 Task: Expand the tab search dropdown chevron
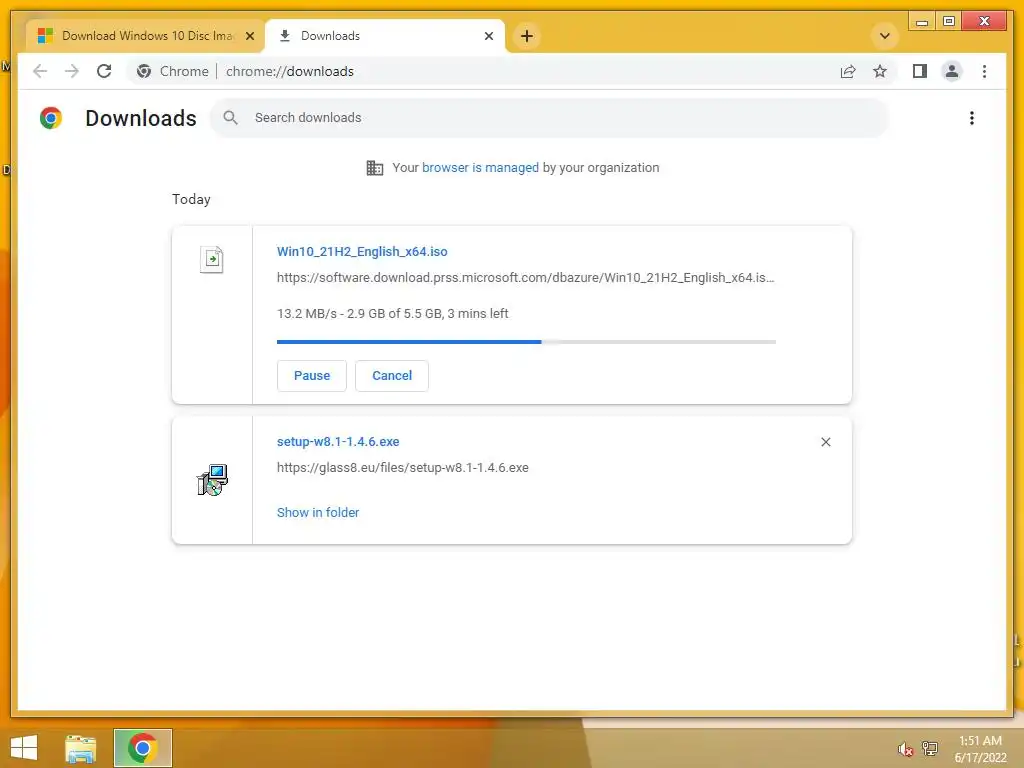click(885, 36)
